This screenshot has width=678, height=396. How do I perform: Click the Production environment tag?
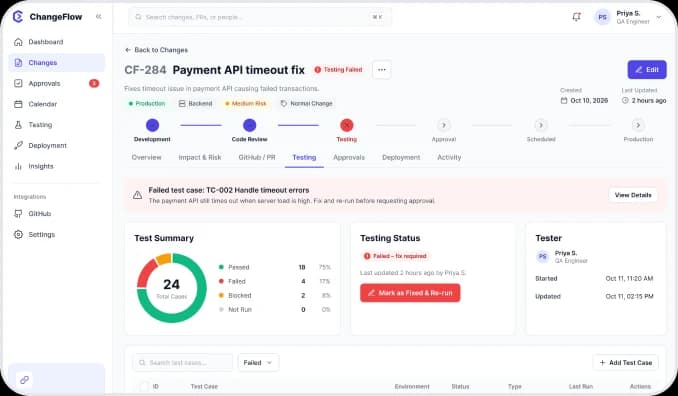147,104
